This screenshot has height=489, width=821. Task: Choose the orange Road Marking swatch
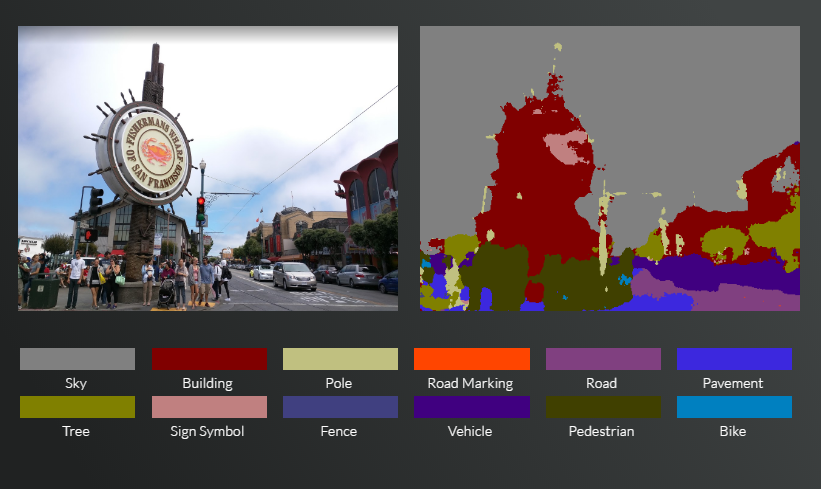pyautogui.click(x=471, y=359)
